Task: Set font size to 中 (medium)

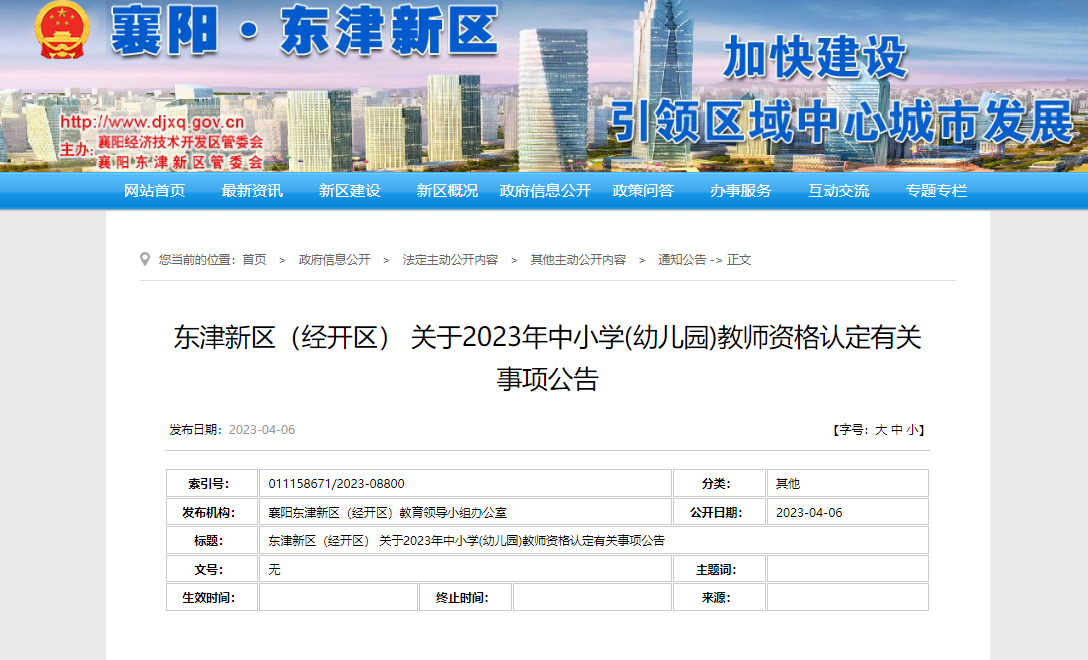Action: [897, 430]
